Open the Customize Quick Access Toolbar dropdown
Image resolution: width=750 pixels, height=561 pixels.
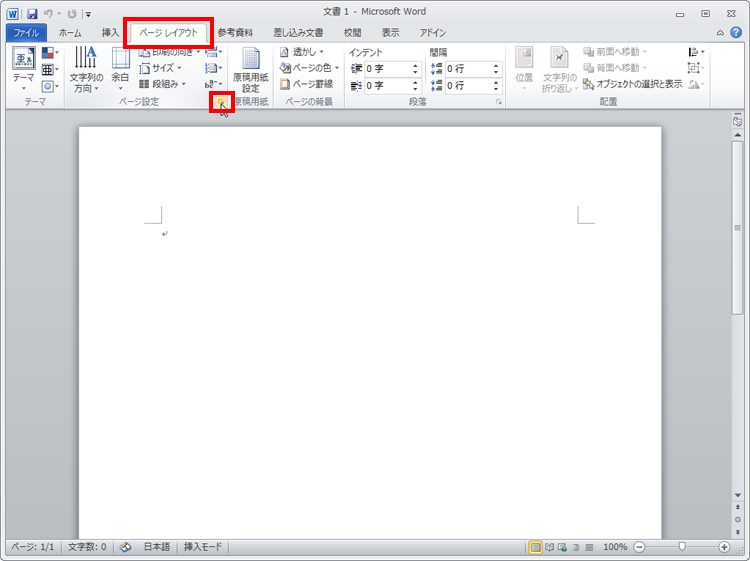pyautogui.click(x=88, y=14)
